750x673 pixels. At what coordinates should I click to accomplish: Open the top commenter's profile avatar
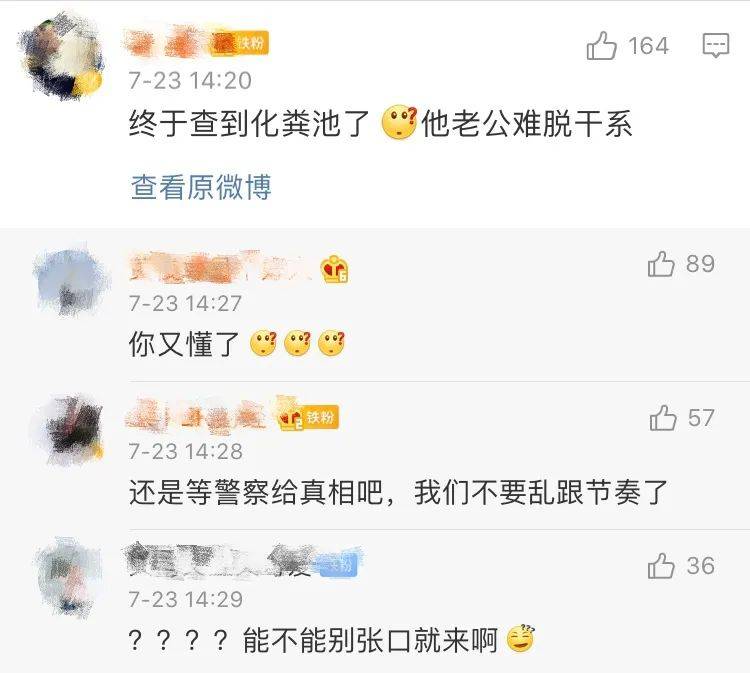coord(61,56)
